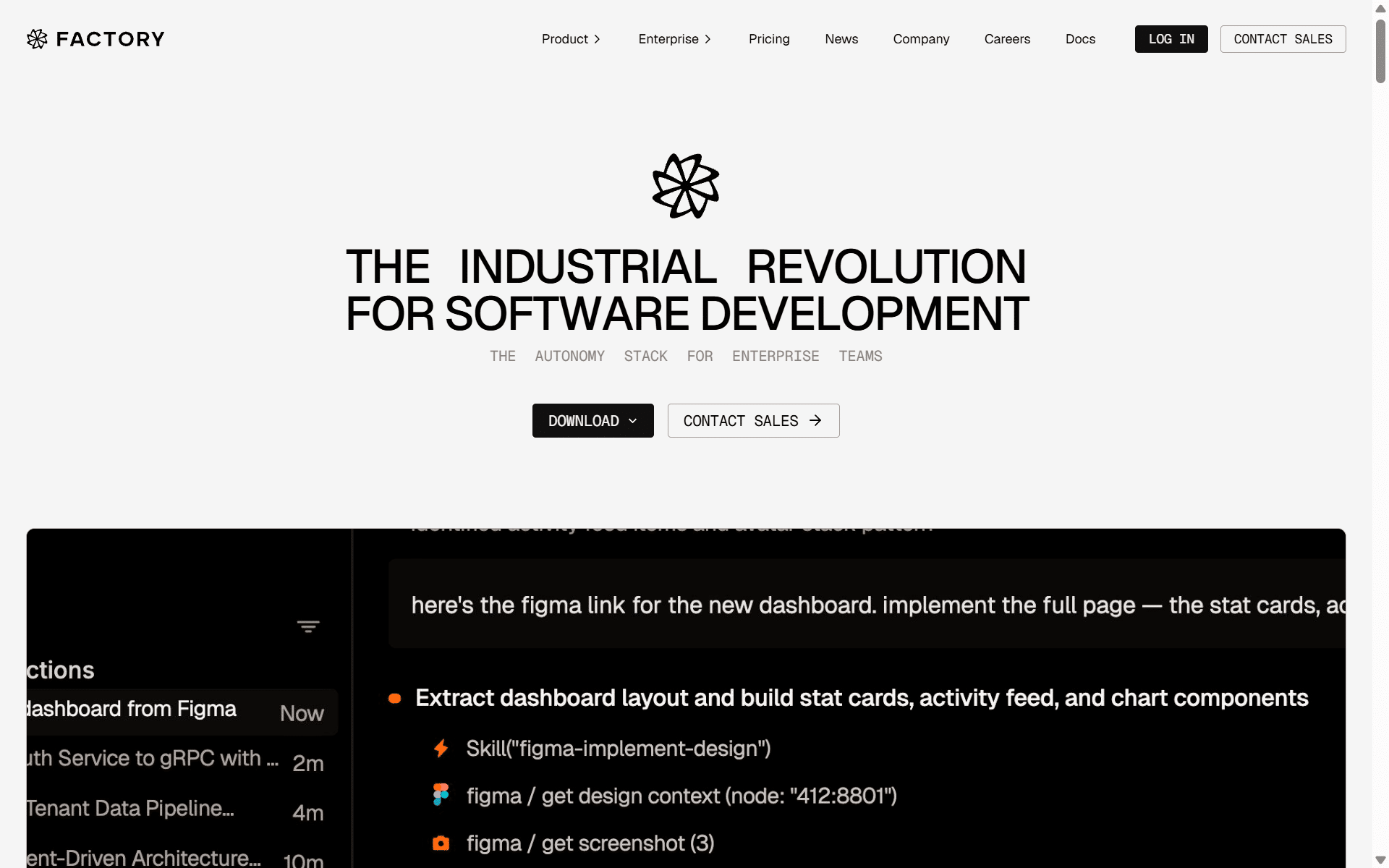The height and width of the screenshot is (868, 1389).
Task: Click the 'Extract dashboard layout' task heading
Action: coord(862,698)
